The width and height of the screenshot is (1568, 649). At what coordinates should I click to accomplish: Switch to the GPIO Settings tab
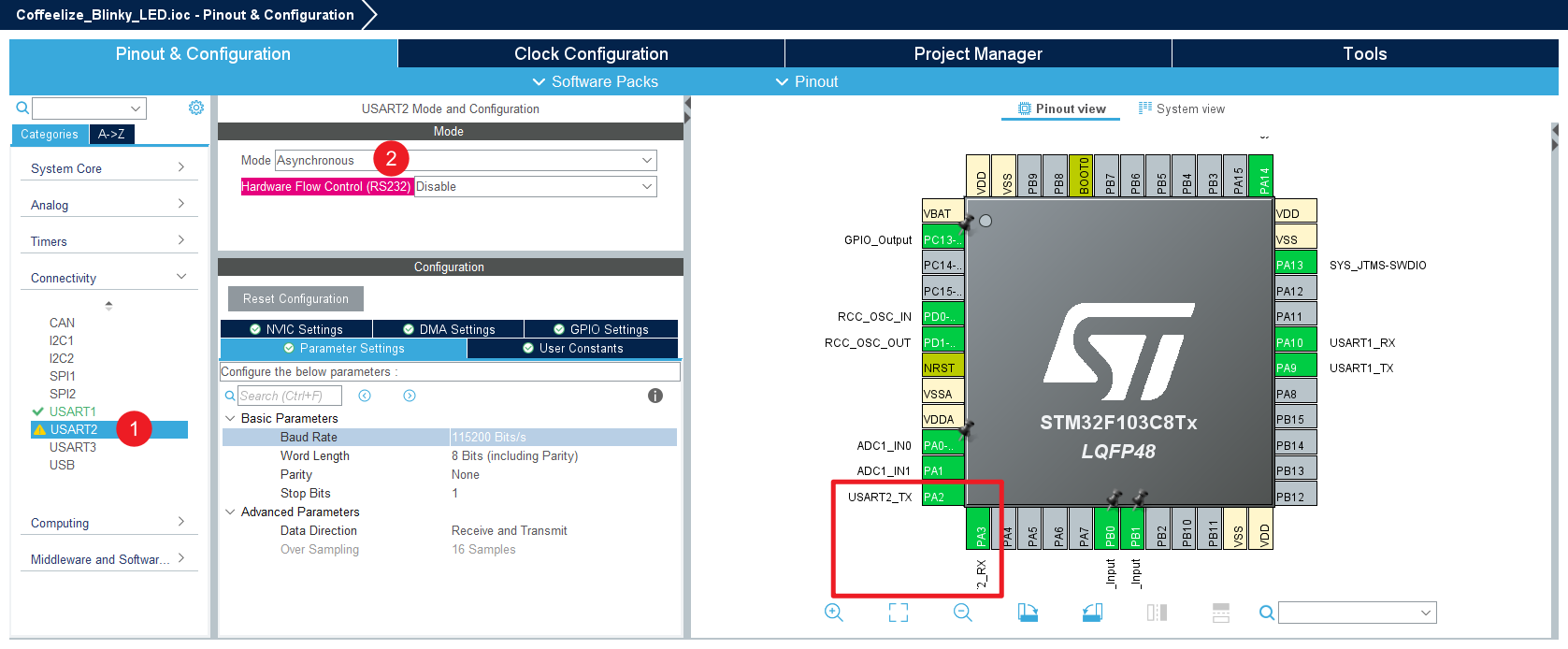600,329
